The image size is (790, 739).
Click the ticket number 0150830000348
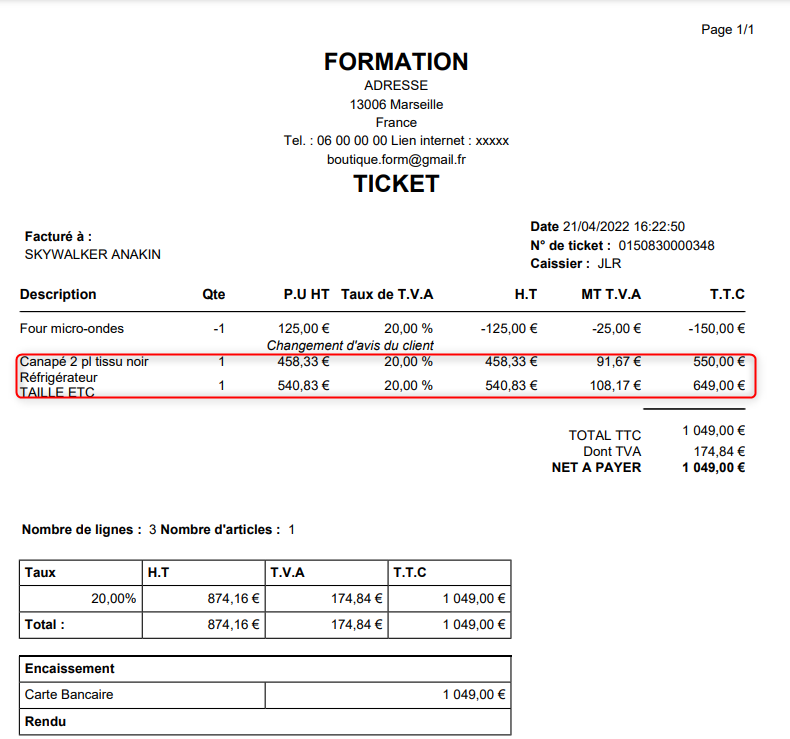click(666, 245)
